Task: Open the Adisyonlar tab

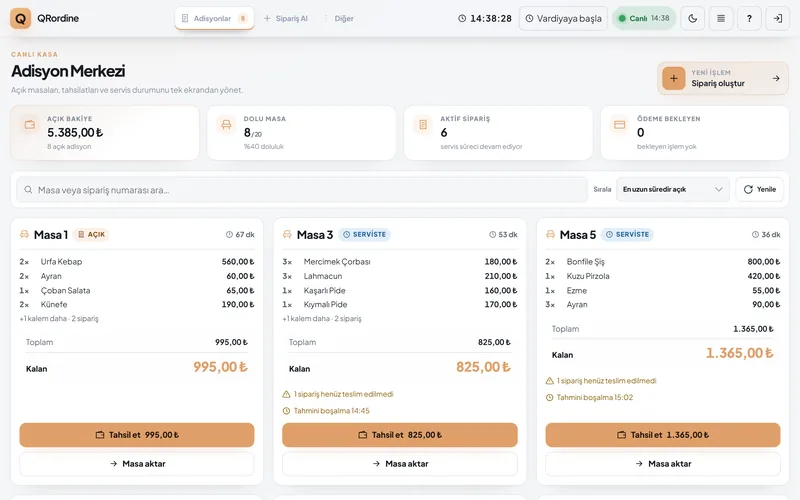Action: (x=214, y=18)
